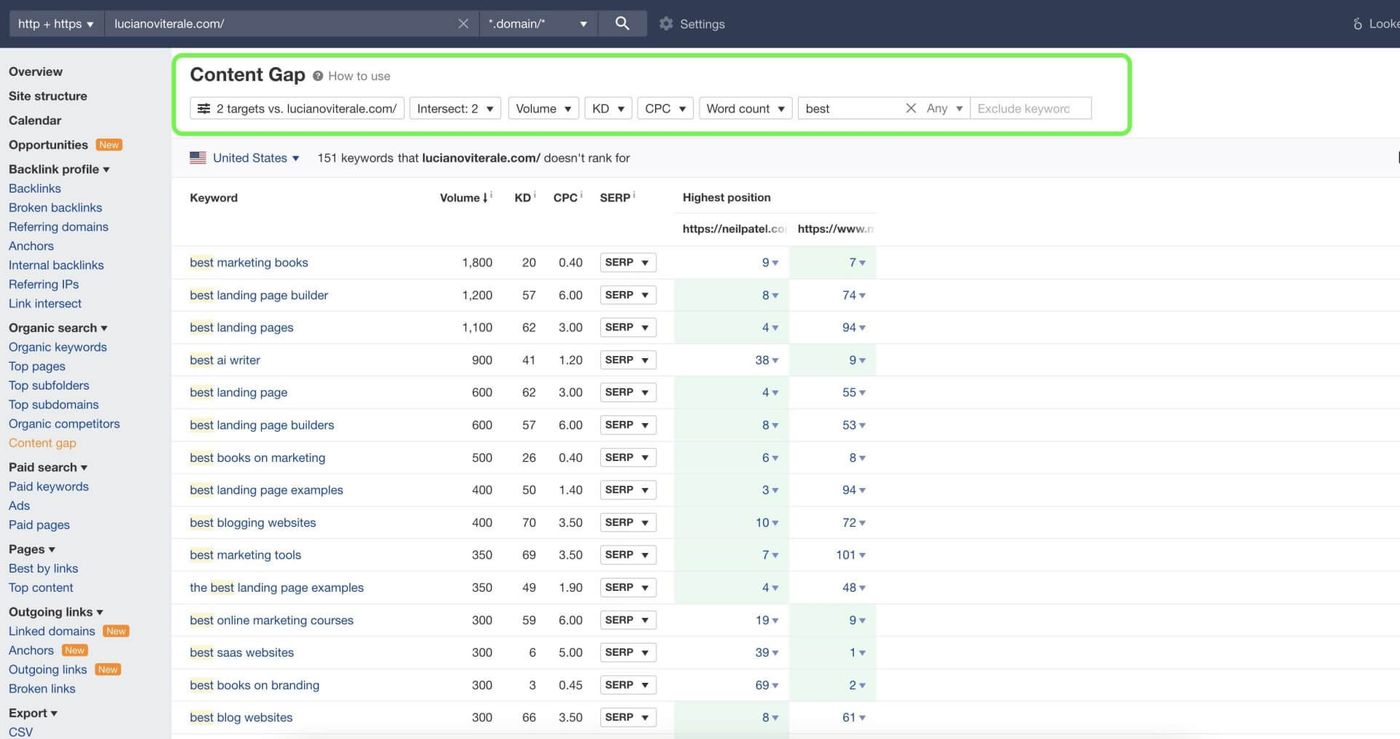1400x739 pixels.
Task: Click the targets filter sliders icon
Action: pos(203,108)
